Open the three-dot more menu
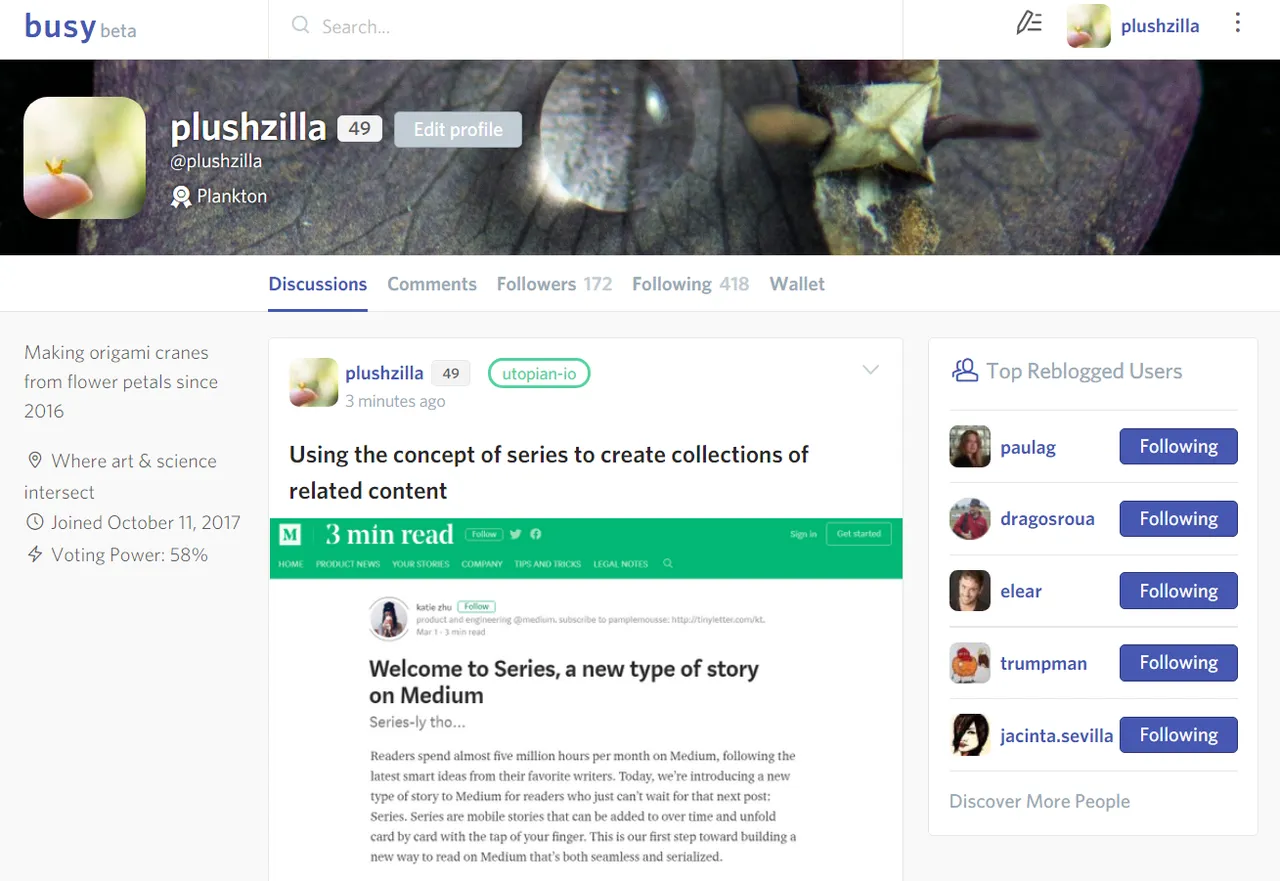Image resolution: width=1280 pixels, height=881 pixels. click(x=1238, y=23)
